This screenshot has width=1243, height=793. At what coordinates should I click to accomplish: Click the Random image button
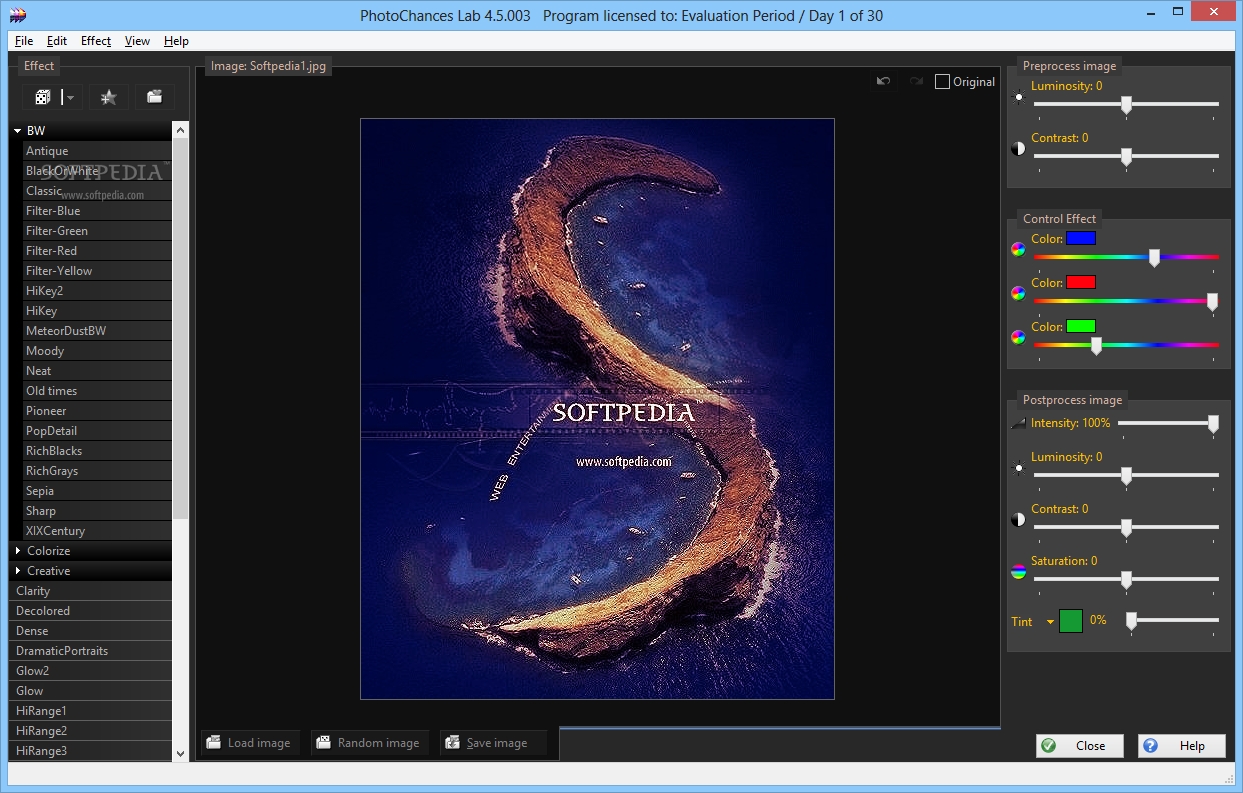[370, 743]
